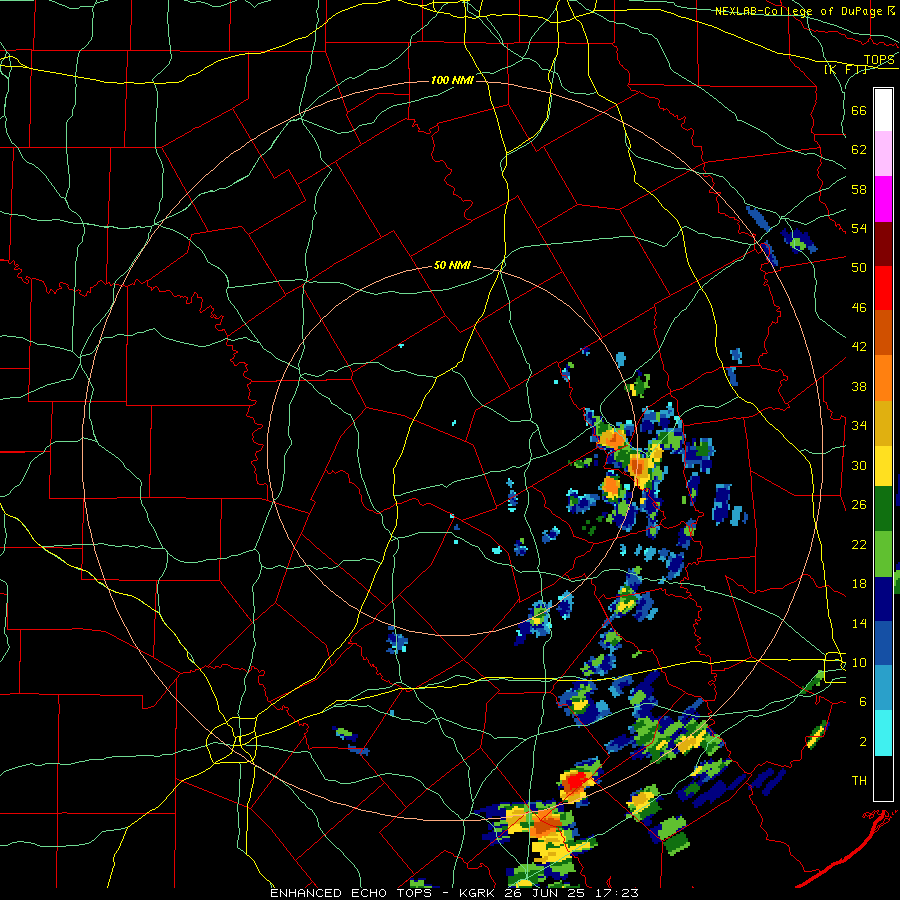Pick the light green legend swatch
The width and height of the screenshot is (900, 900).
point(883,554)
